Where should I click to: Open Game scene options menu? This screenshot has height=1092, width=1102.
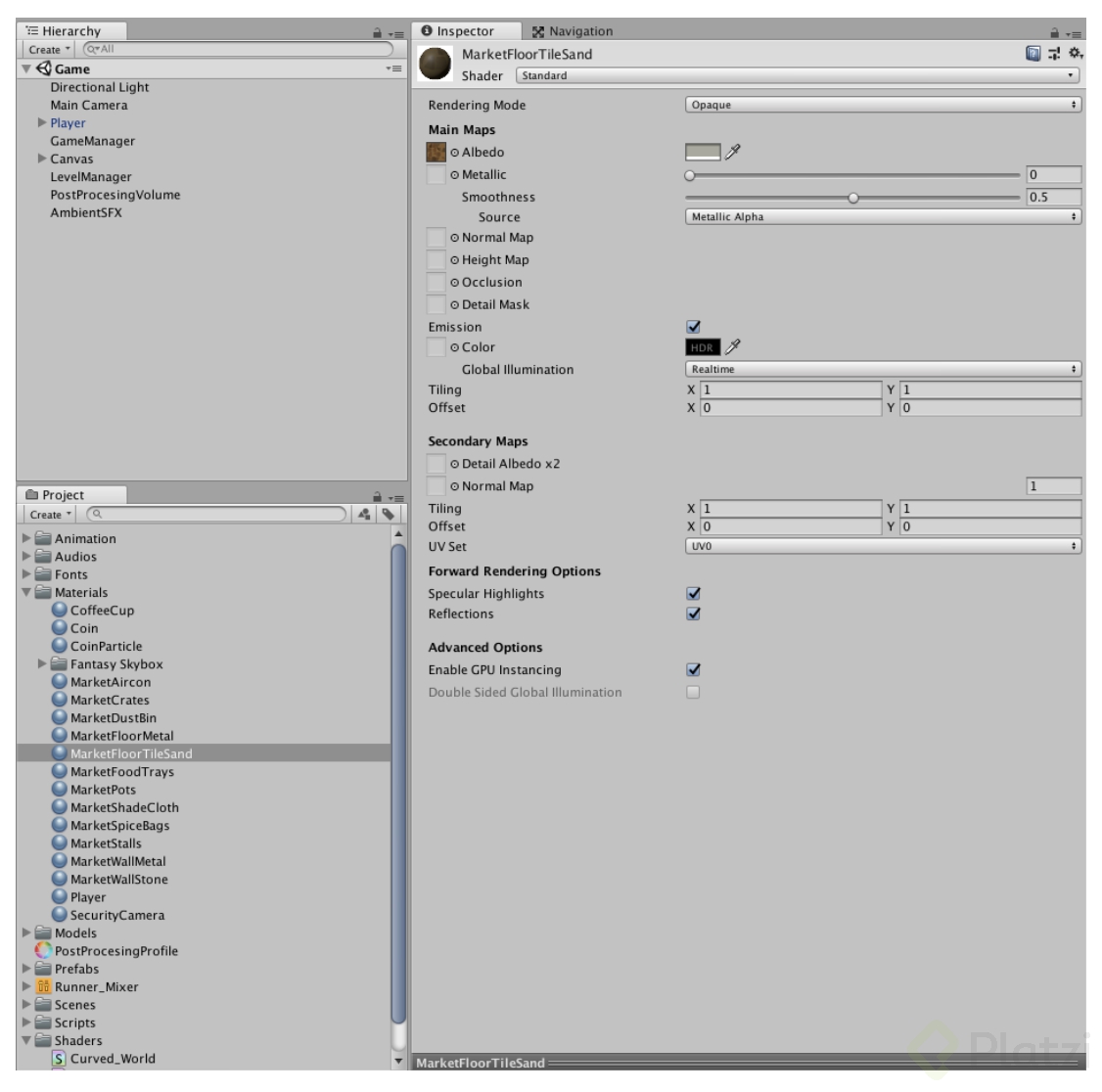393,68
